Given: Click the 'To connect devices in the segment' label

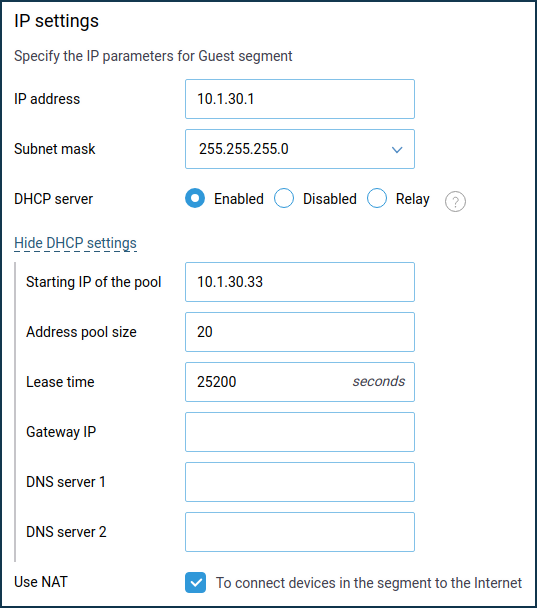Looking at the screenshot, I should pos(369,583).
